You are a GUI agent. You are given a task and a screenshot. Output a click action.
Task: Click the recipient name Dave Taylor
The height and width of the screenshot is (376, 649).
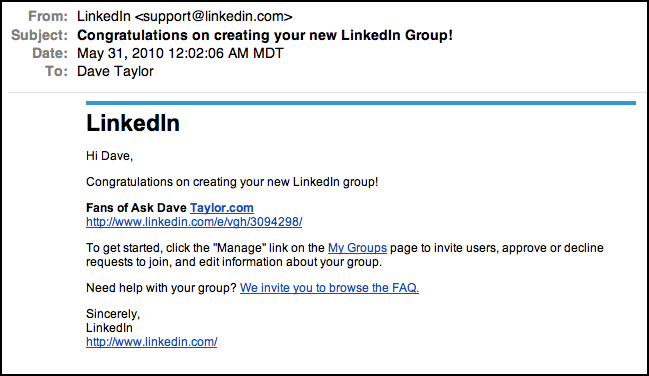(115, 71)
